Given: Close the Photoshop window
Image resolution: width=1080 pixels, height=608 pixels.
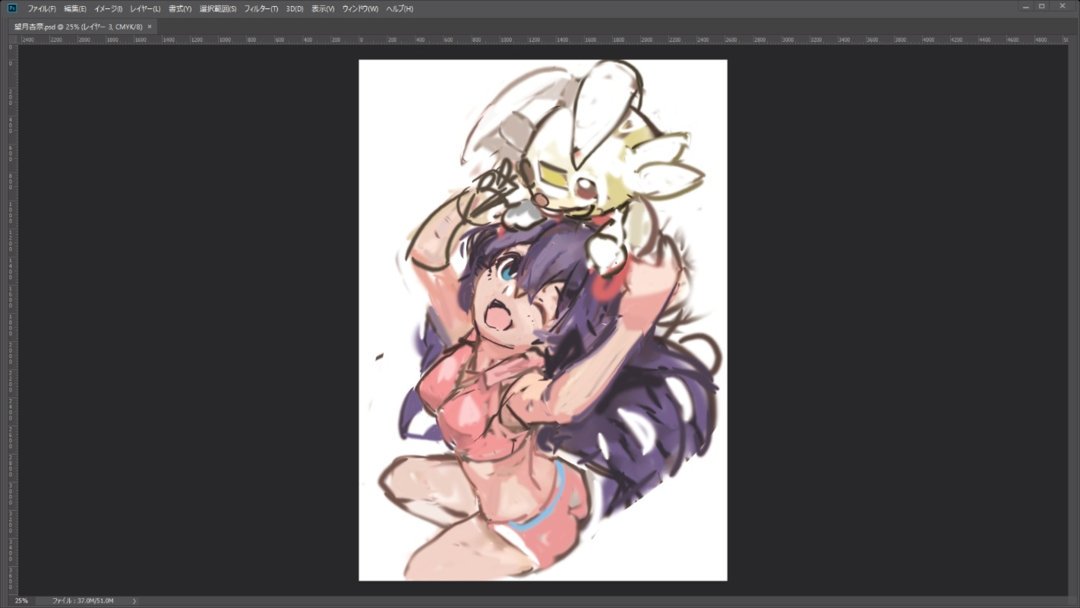Looking at the screenshot, I should [x=1062, y=6].
